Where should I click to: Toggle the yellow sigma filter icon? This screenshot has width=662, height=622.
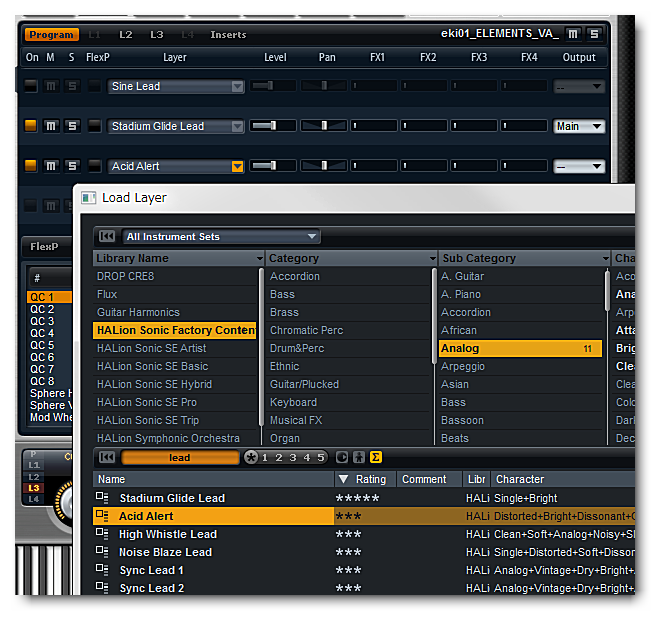click(x=375, y=457)
